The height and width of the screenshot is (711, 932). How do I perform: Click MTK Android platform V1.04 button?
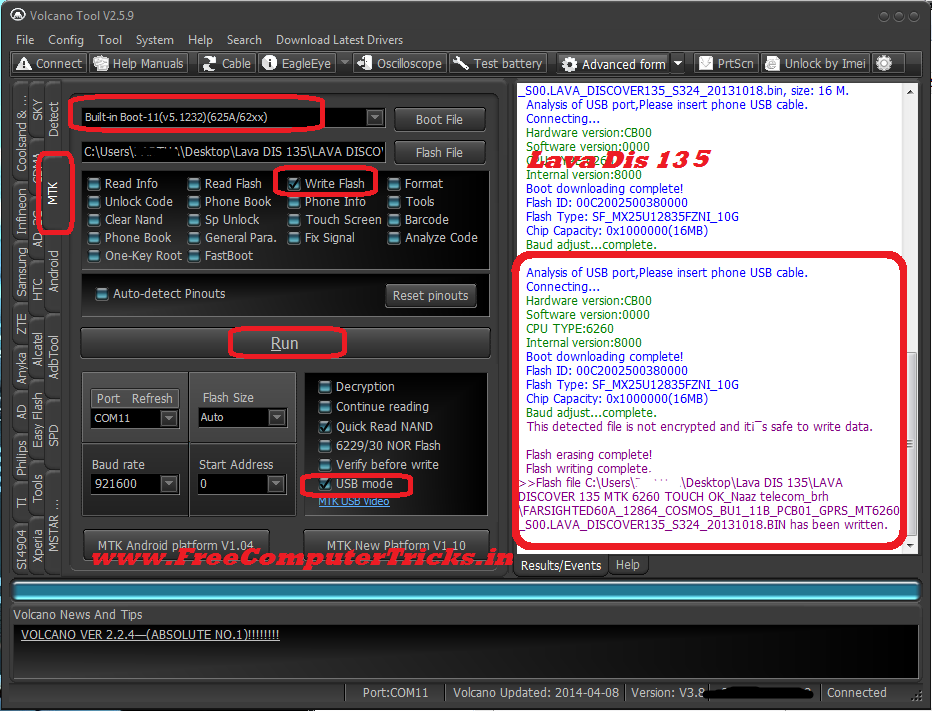(176, 545)
